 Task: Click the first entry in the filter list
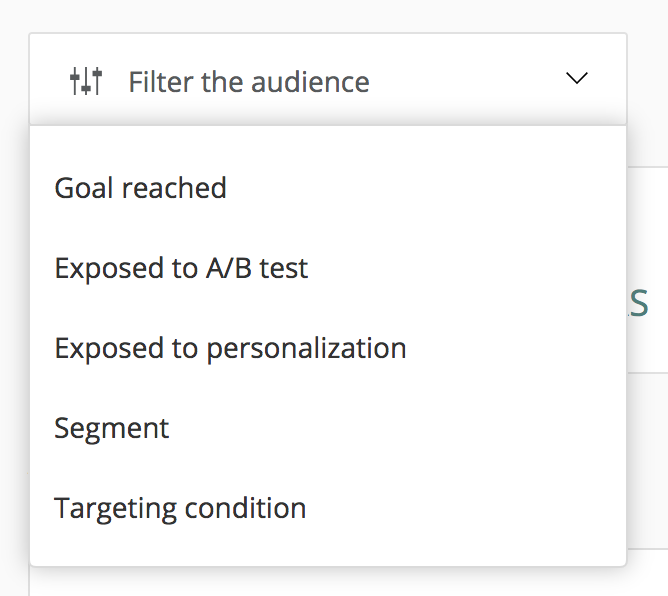141,188
